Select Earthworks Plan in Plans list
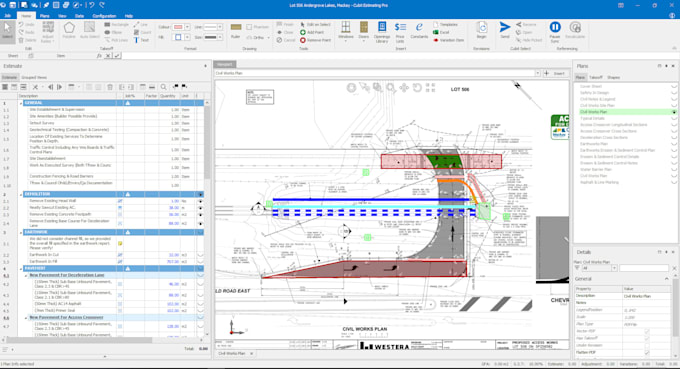680x369 pixels. coord(594,144)
